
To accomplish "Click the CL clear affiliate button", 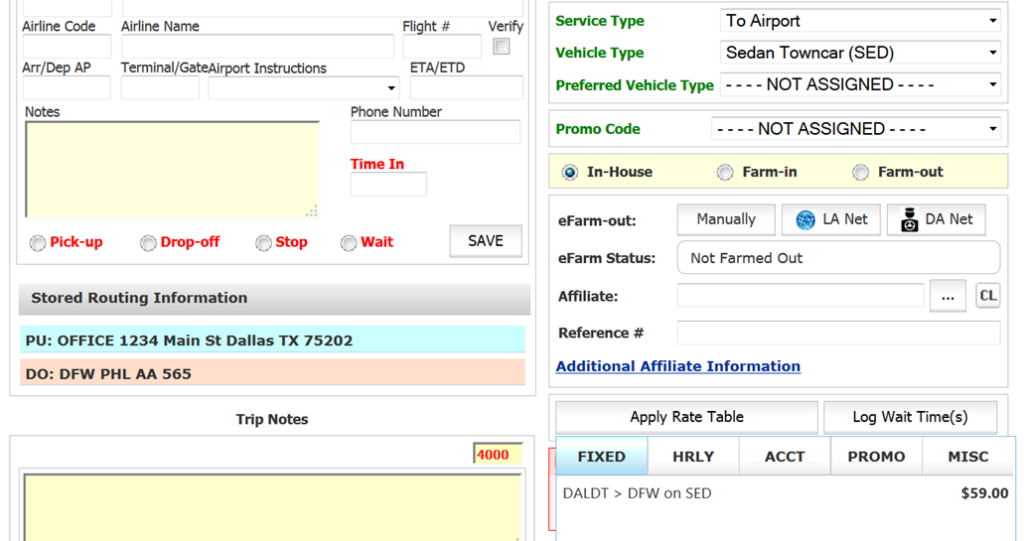I will (x=987, y=296).
